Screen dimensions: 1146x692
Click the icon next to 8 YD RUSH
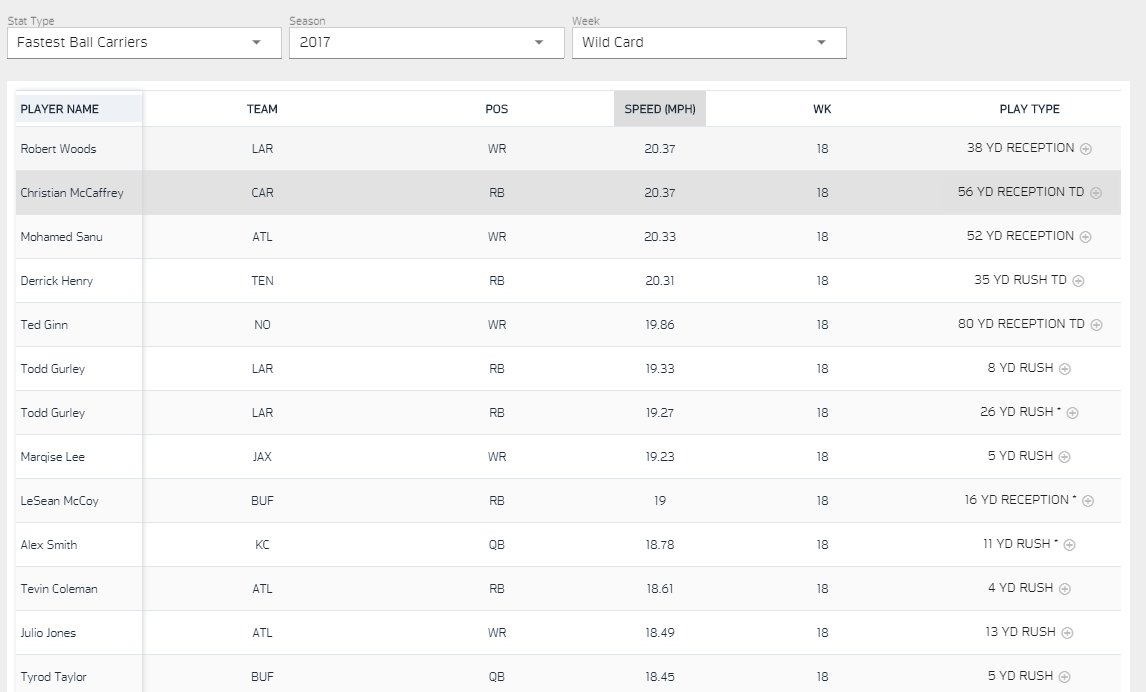1065,369
